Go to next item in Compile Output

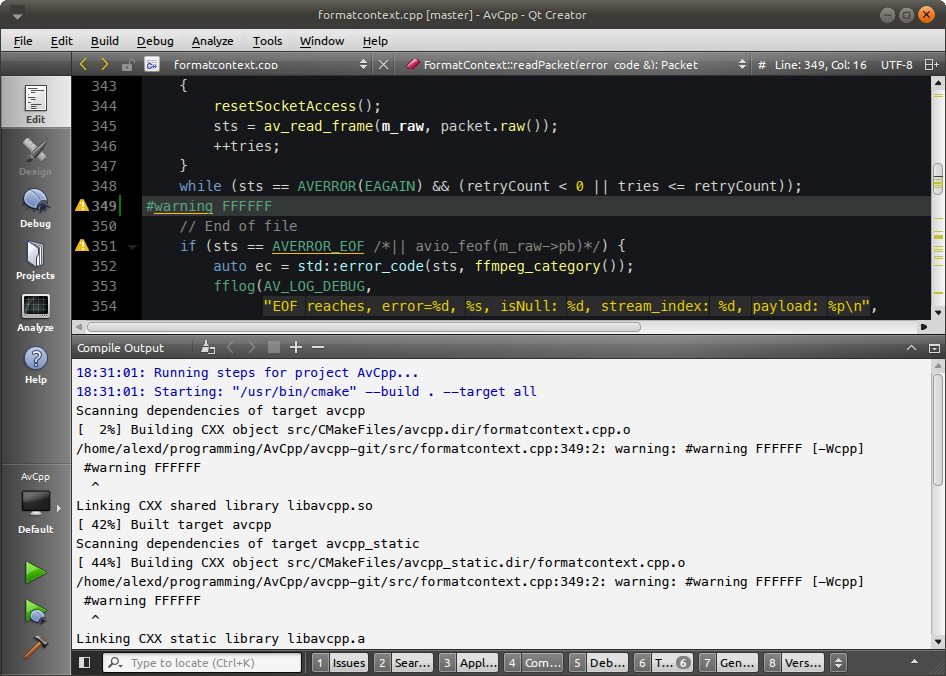[252, 347]
